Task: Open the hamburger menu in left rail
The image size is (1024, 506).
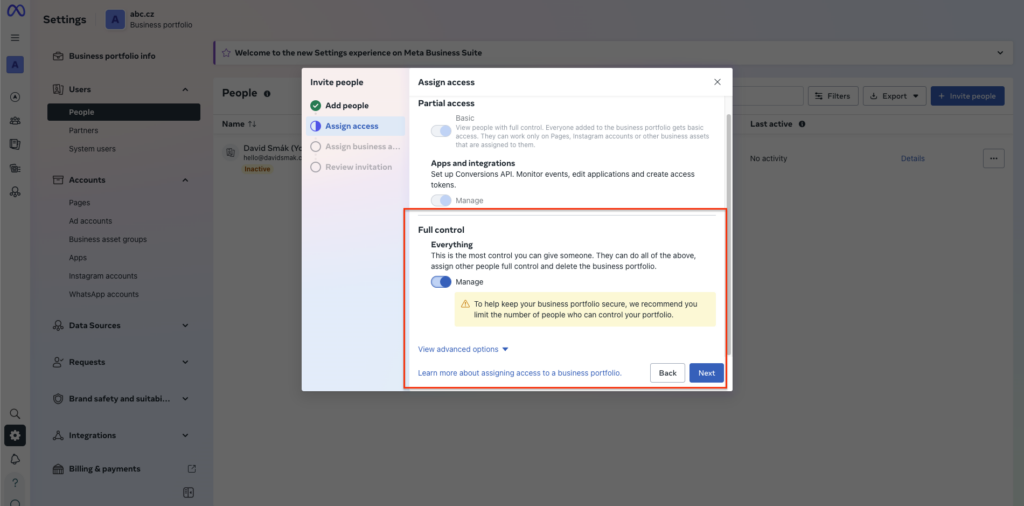Action: (15, 38)
